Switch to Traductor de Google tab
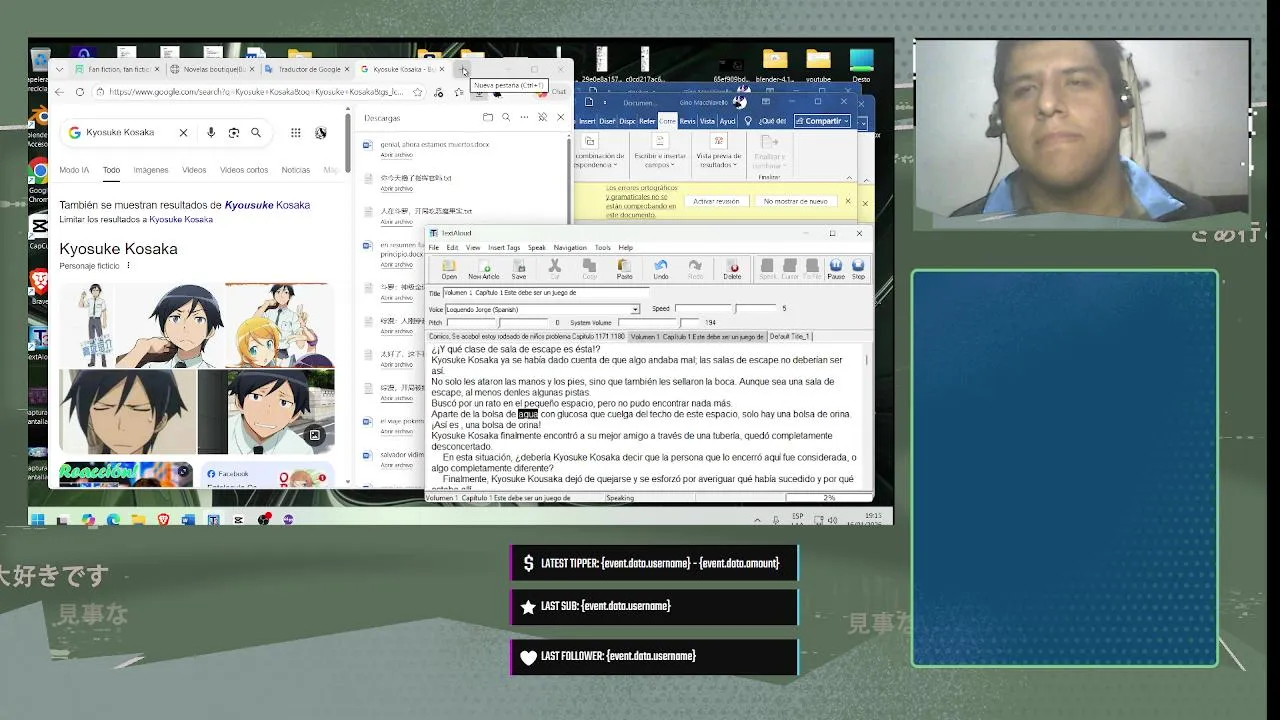Image resolution: width=1280 pixels, height=720 pixels. coord(308,69)
